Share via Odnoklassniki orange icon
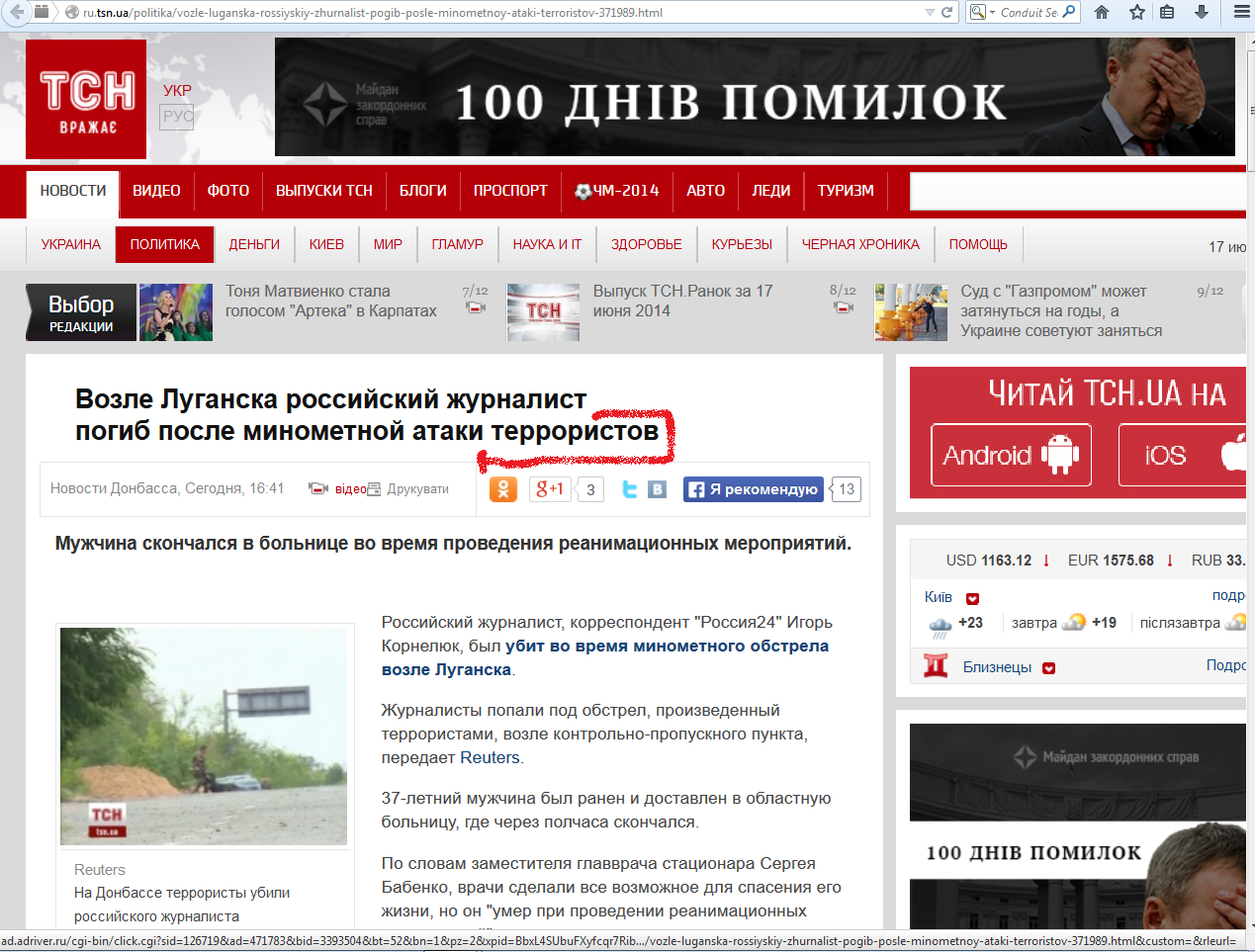Viewport: 1255px width, 952px height. pyautogui.click(x=503, y=488)
